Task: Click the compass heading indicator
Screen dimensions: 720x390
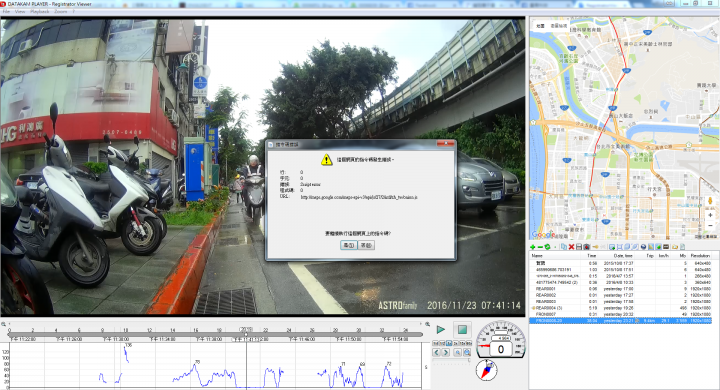Action: click(x=487, y=370)
